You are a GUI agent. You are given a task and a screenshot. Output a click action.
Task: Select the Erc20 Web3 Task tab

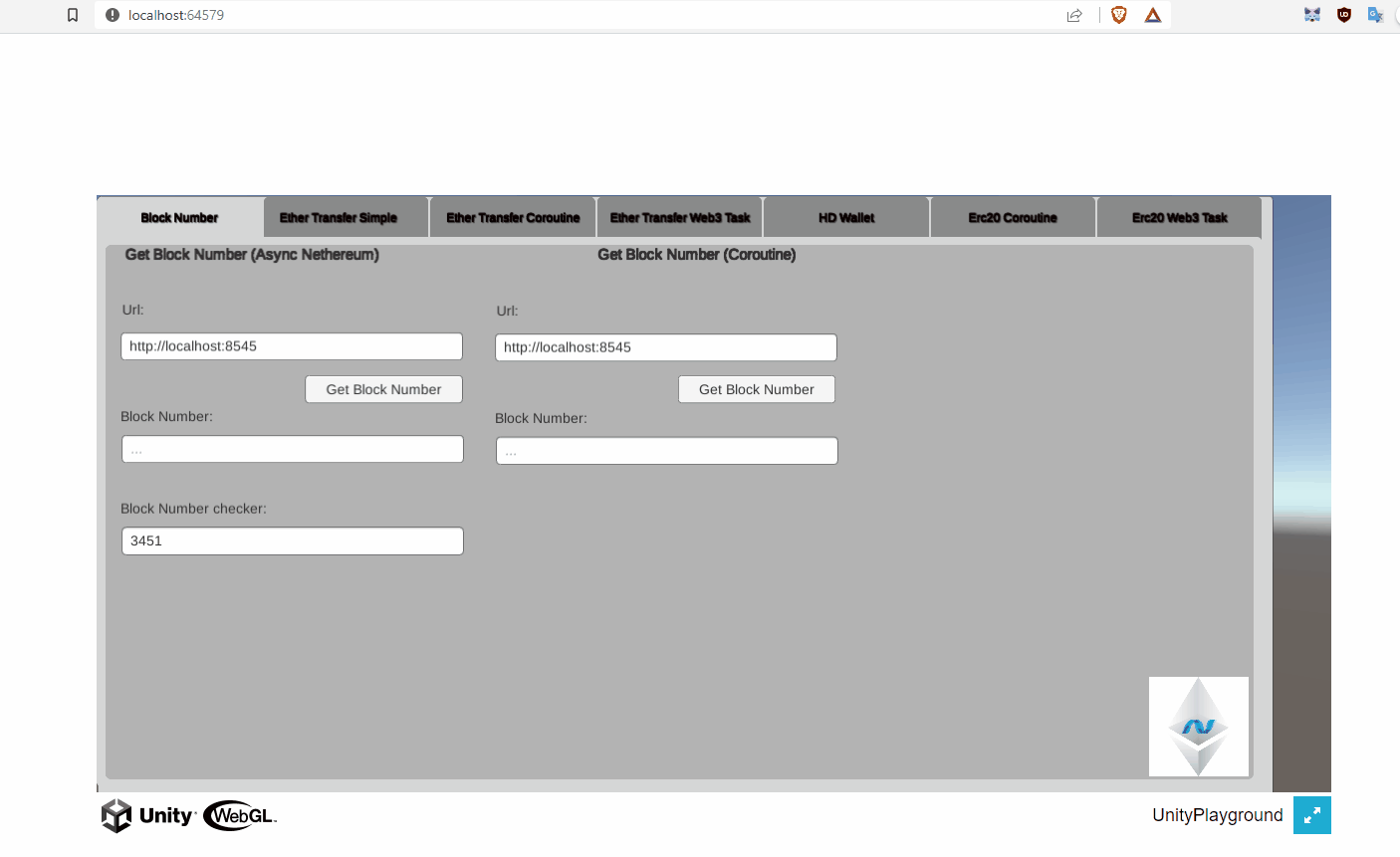(x=1179, y=217)
